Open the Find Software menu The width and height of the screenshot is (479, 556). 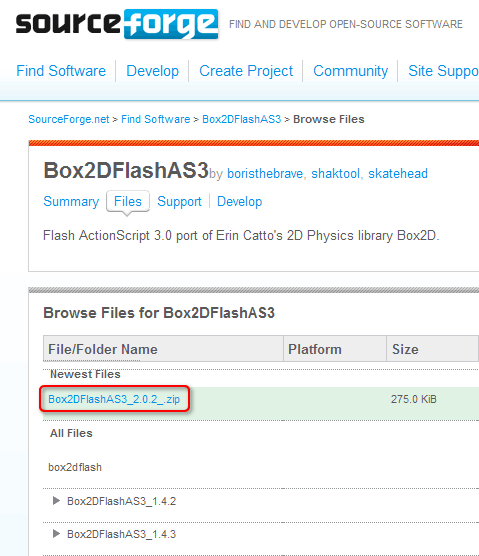point(61,71)
